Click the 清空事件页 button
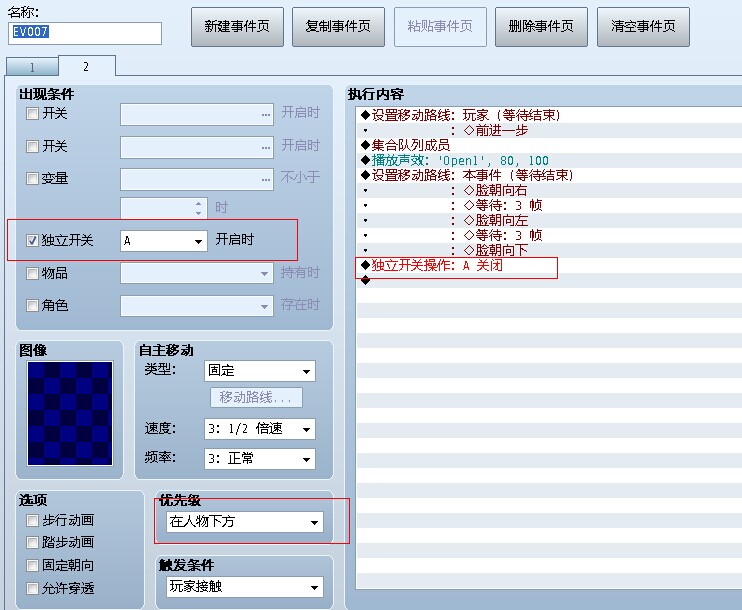 (x=643, y=27)
